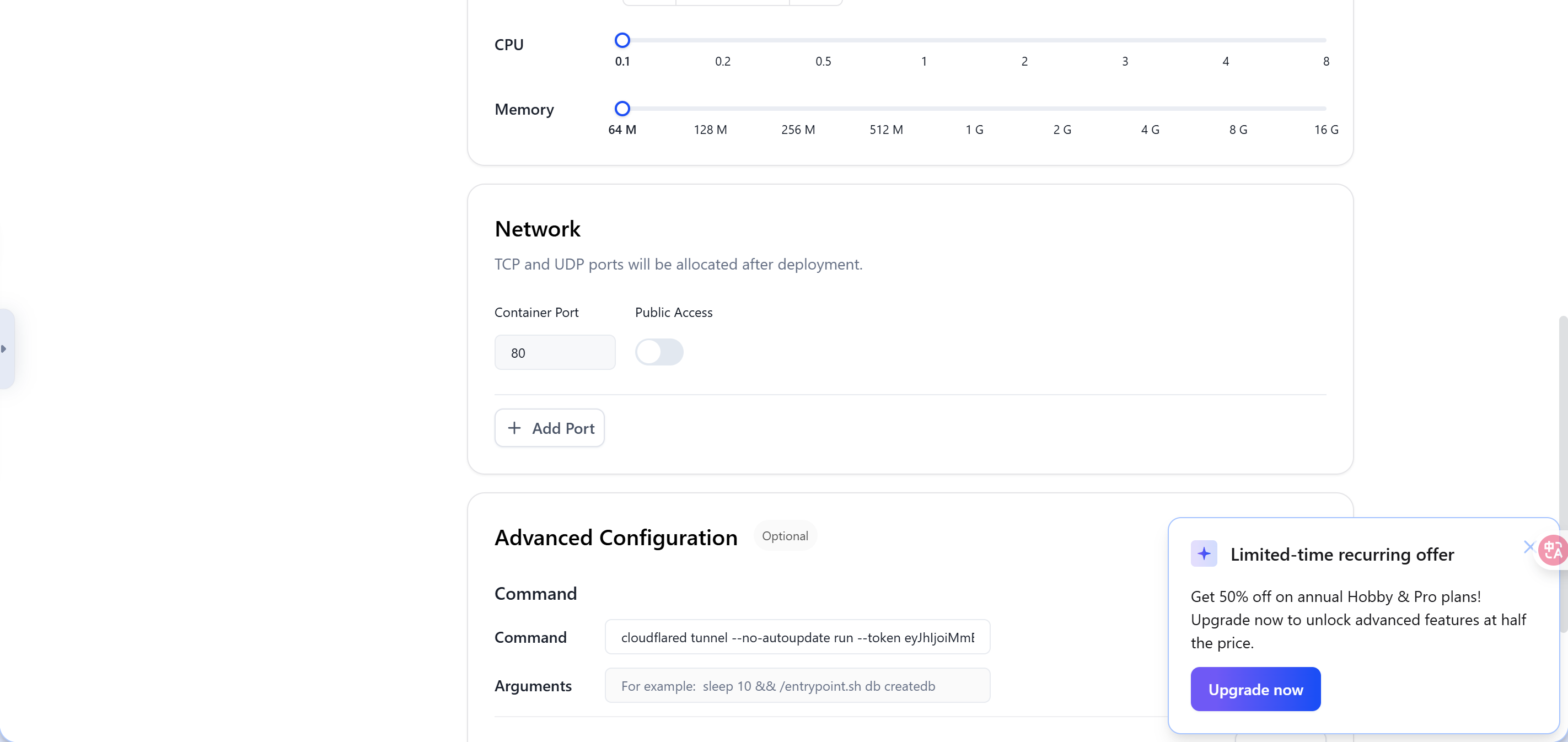Viewport: 1568px width, 742px height.
Task: Click the Public Access label
Action: pyautogui.click(x=674, y=312)
